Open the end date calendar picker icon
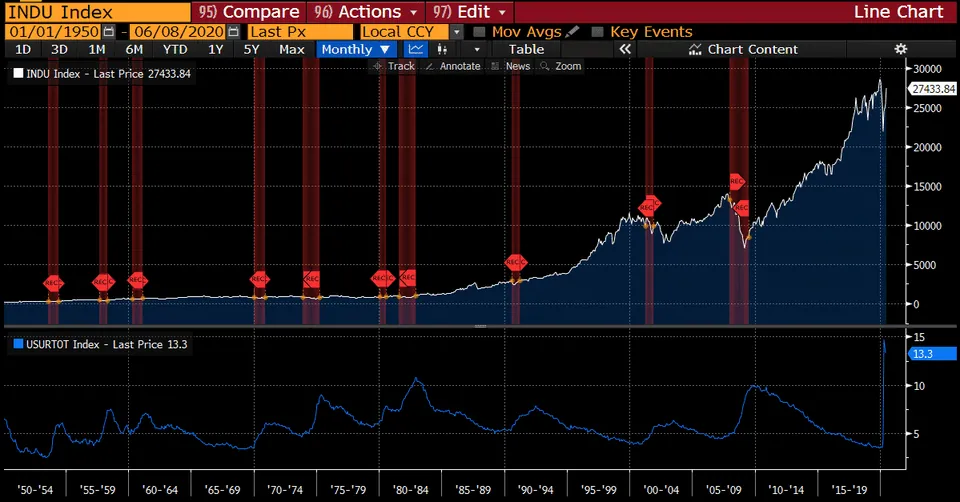960x502 pixels. coord(233,32)
